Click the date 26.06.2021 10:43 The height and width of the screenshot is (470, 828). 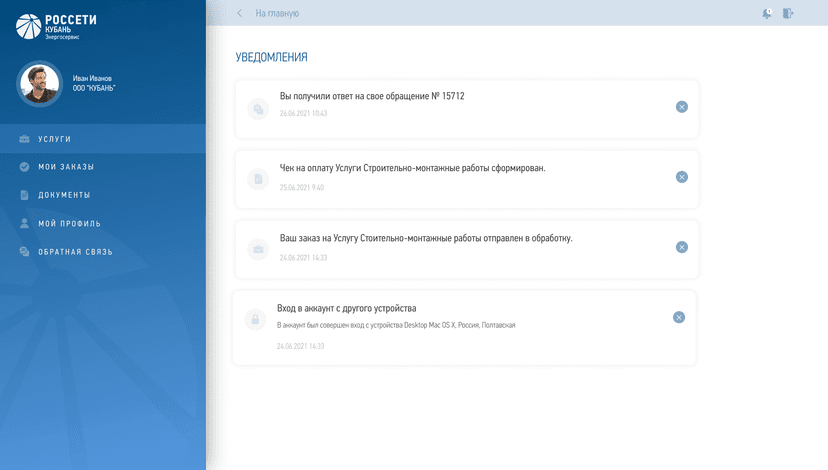(x=304, y=113)
